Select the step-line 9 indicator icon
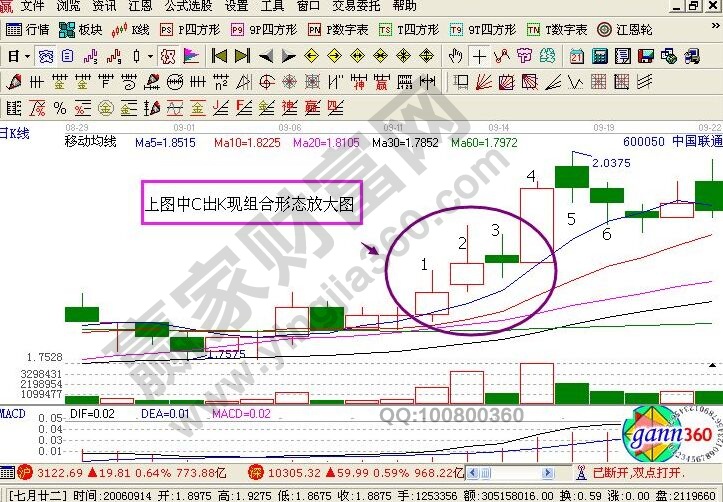723x502 pixels. pyautogui.click(x=114, y=57)
